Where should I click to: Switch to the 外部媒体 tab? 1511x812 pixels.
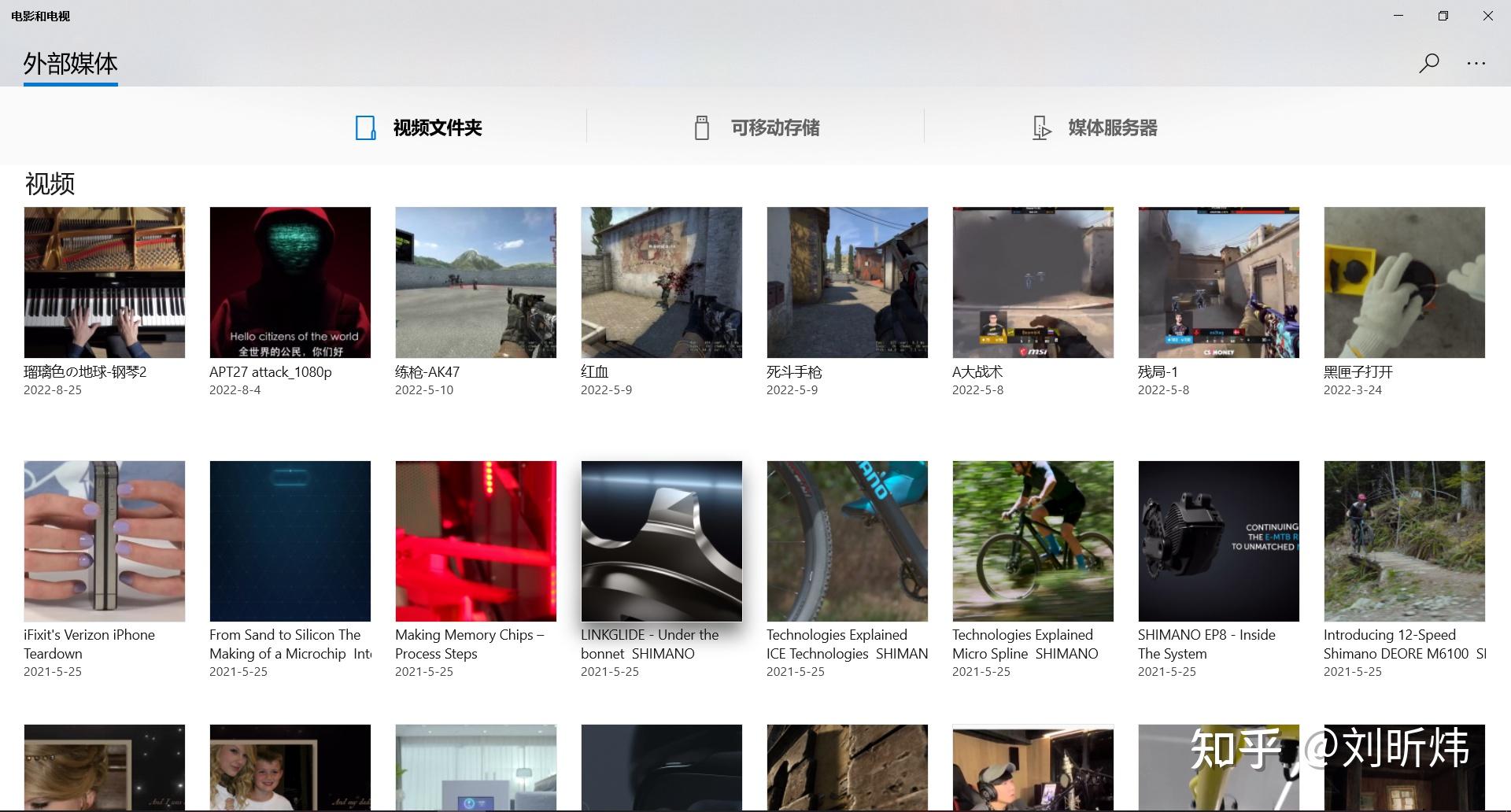pos(71,64)
